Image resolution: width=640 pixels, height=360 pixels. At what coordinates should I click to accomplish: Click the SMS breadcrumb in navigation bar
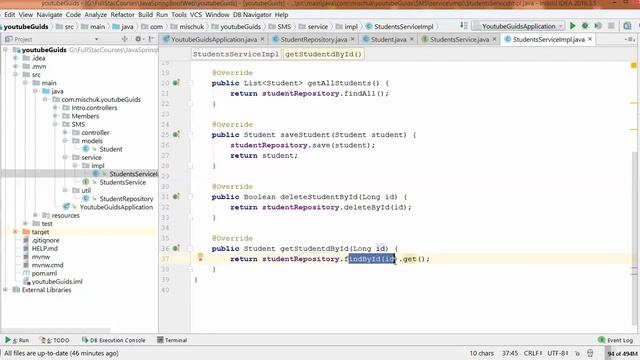pyautogui.click(x=284, y=27)
